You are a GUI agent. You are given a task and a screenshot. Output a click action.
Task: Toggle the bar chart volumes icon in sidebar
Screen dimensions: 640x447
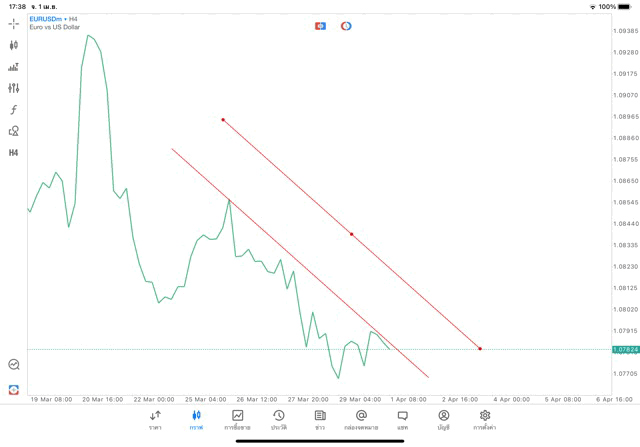pyautogui.click(x=14, y=67)
